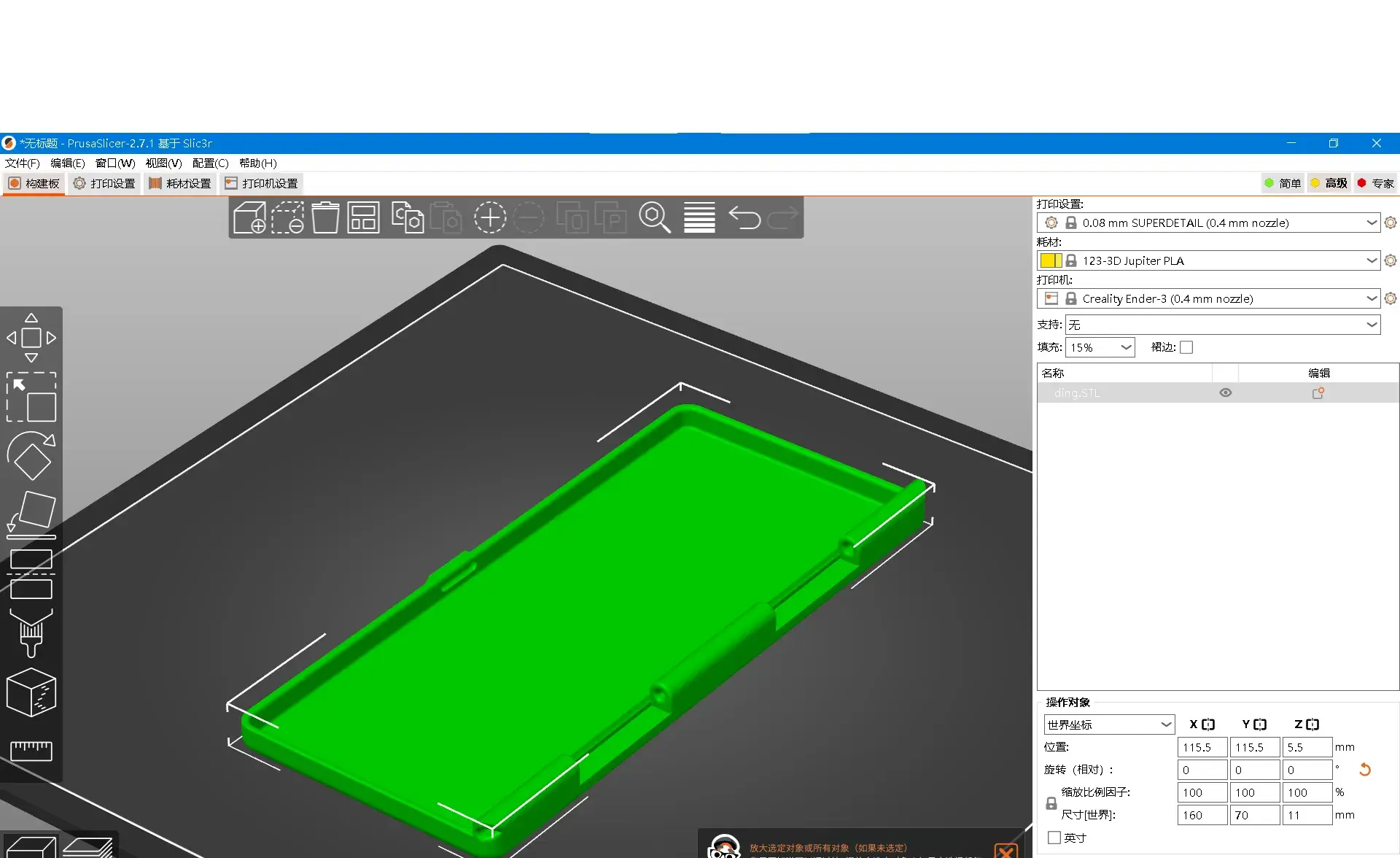1400x858 pixels.
Task: Toggle the 英寸 inches checkbox
Action: point(1054,838)
